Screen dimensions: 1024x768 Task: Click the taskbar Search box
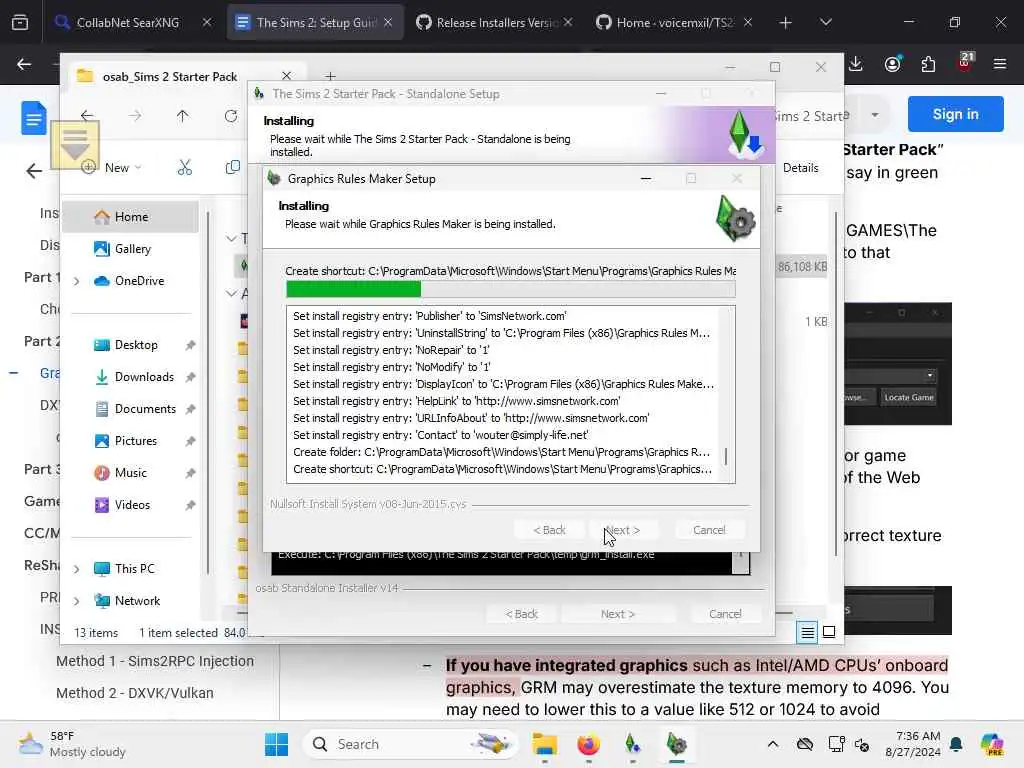point(409,744)
